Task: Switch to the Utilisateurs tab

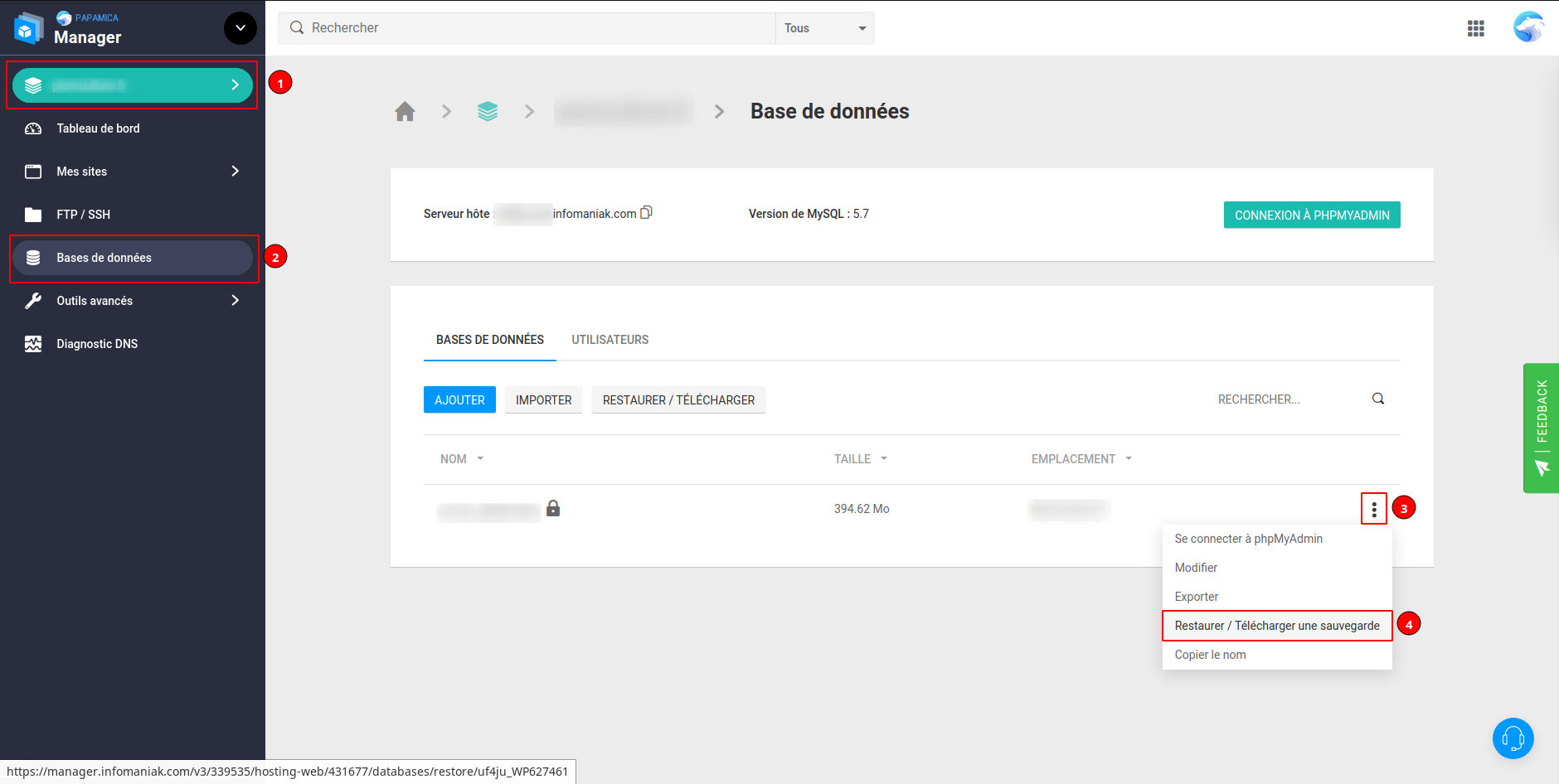Action: pyautogui.click(x=610, y=340)
